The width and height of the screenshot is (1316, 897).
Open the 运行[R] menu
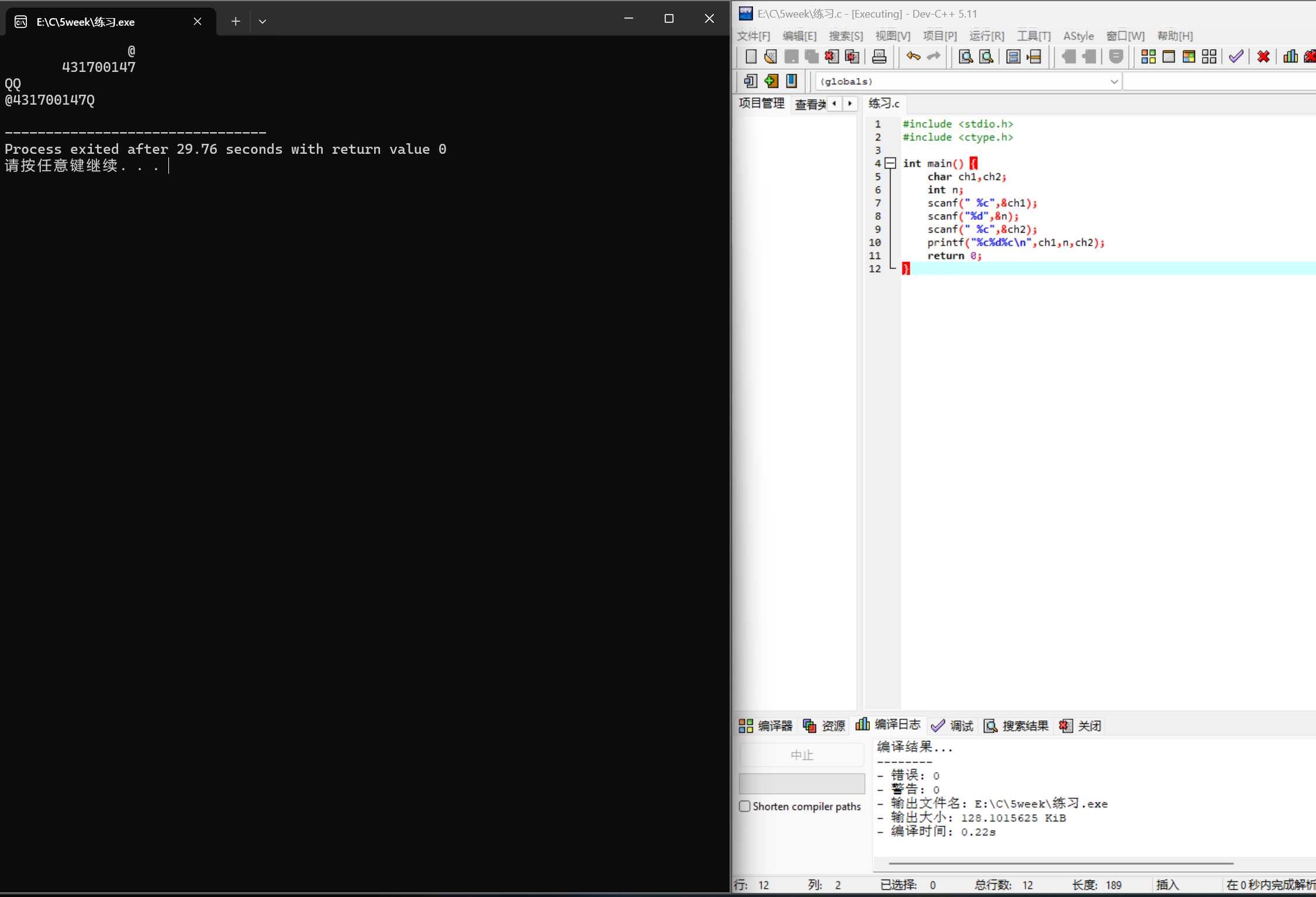(x=986, y=36)
